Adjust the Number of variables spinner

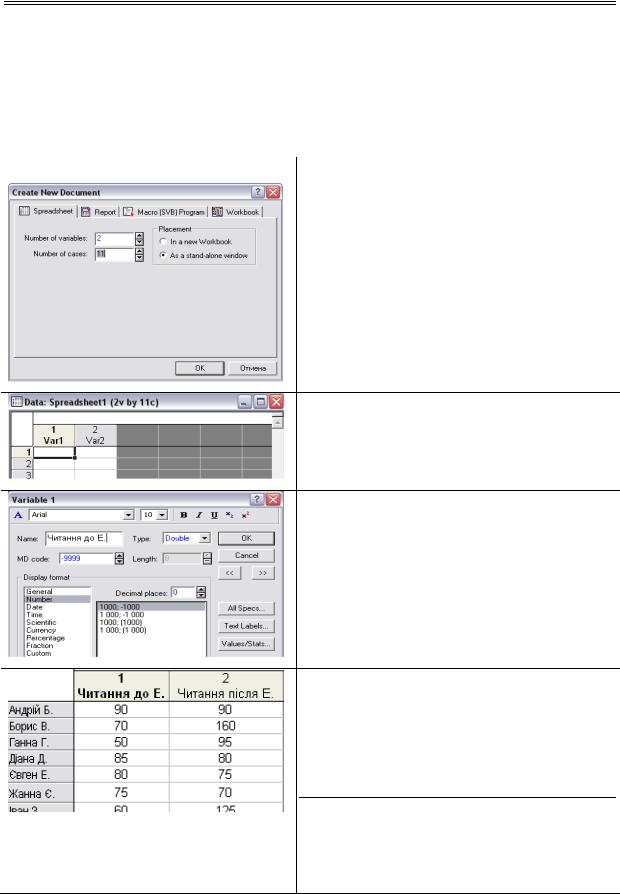tap(139, 239)
